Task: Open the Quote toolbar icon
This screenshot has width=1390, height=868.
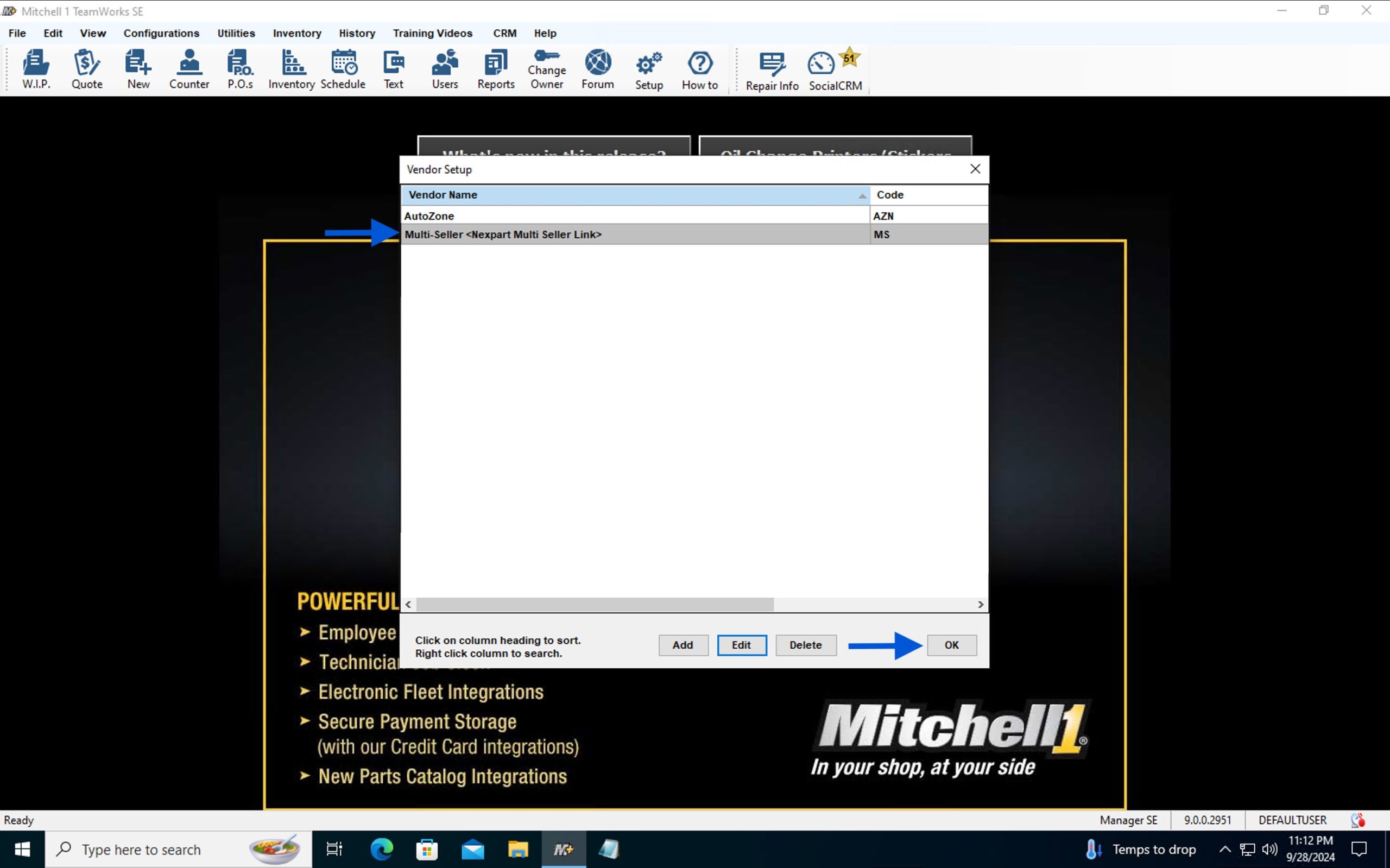Action: click(x=87, y=69)
